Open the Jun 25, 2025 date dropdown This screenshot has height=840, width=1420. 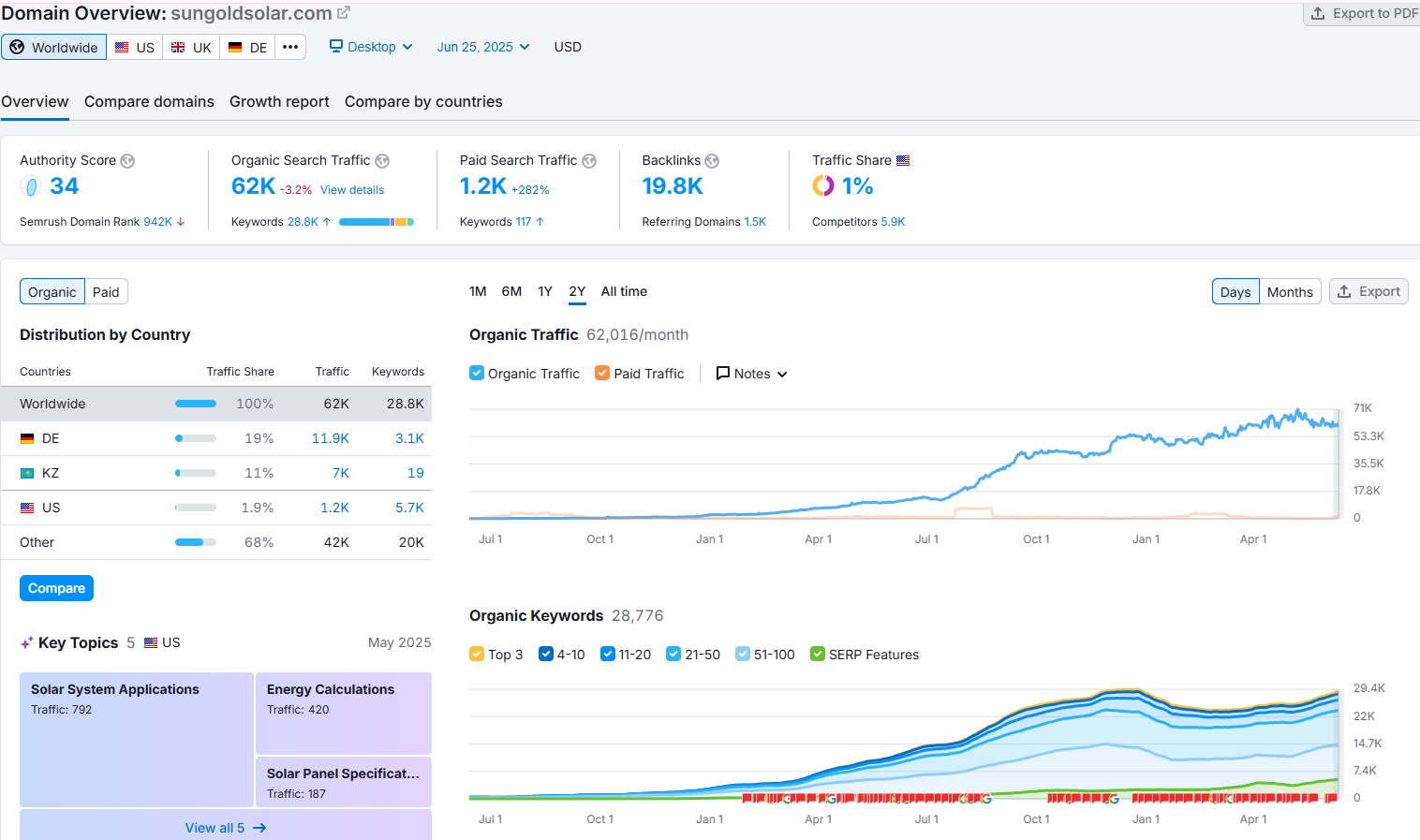click(483, 47)
